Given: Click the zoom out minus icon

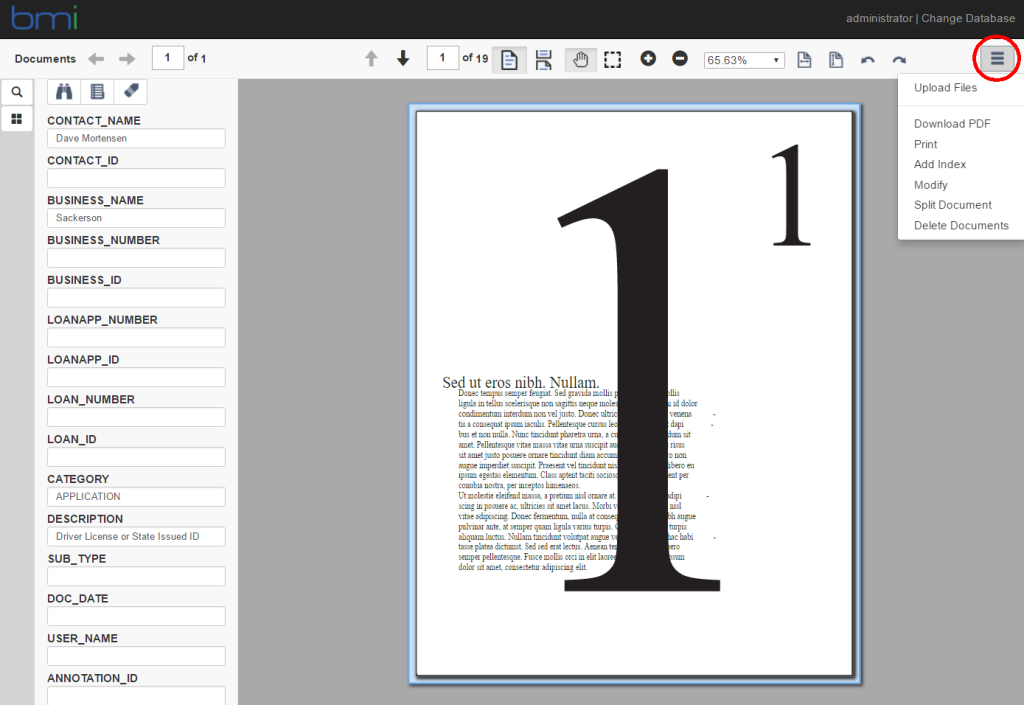Looking at the screenshot, I should tap(680, 59).
